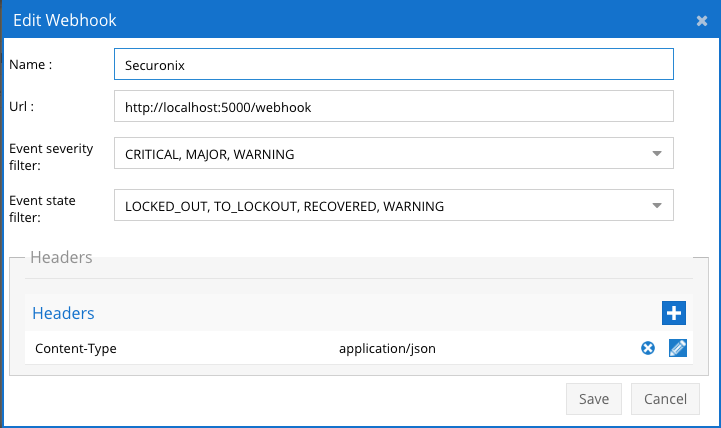Click the Edit Webhook title bar text

coord(63,20)
